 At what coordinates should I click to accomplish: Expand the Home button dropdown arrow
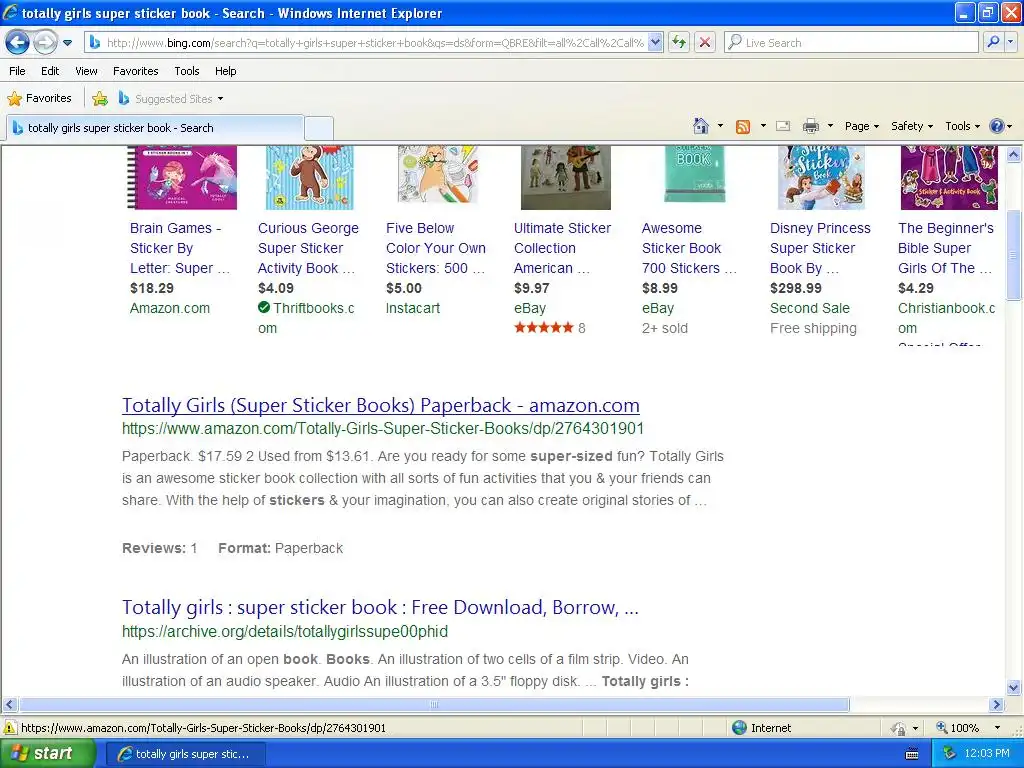pyautogui.click(x=720, y=126)
